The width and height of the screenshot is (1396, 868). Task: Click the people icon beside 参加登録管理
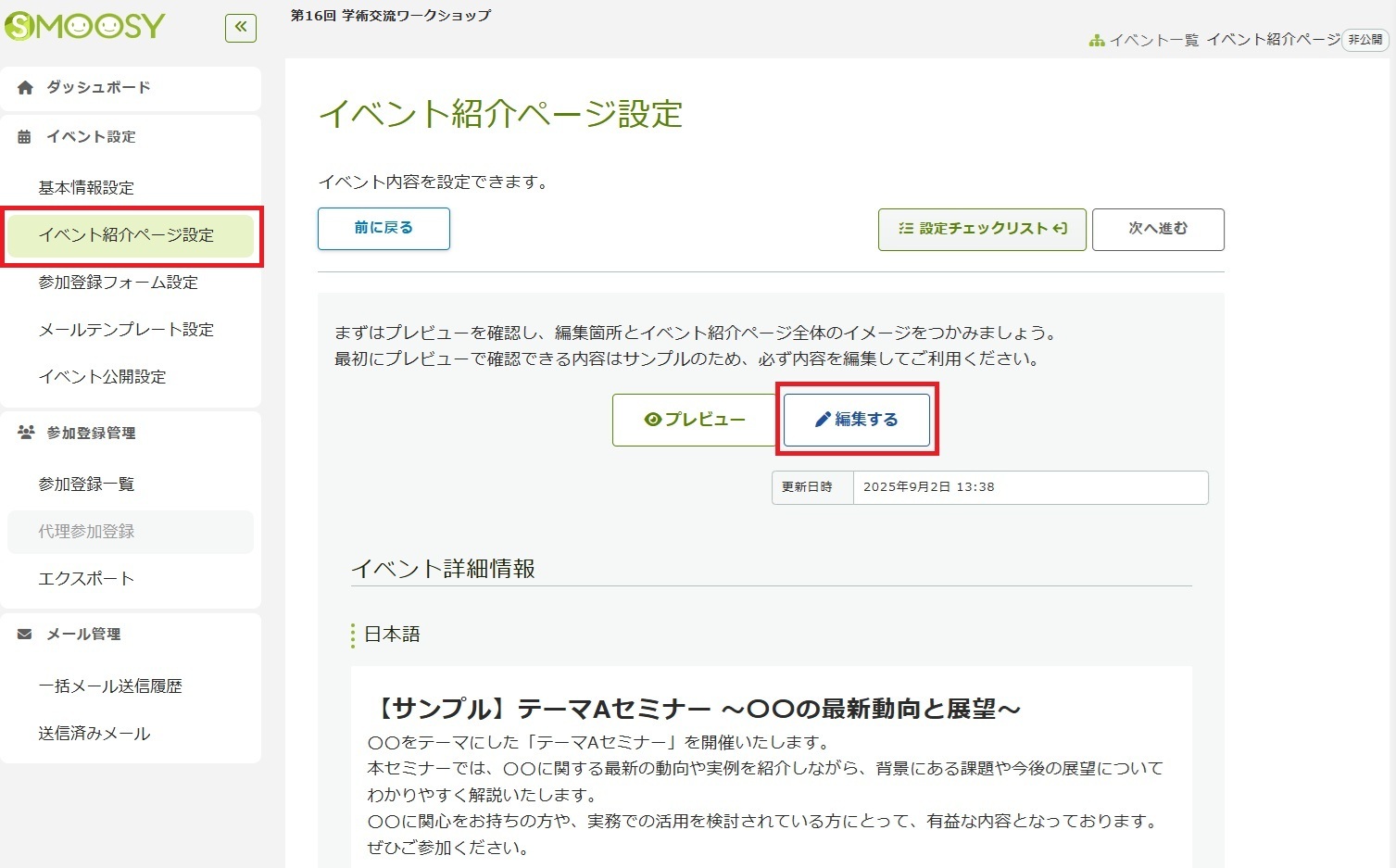[x=26, y=433]
